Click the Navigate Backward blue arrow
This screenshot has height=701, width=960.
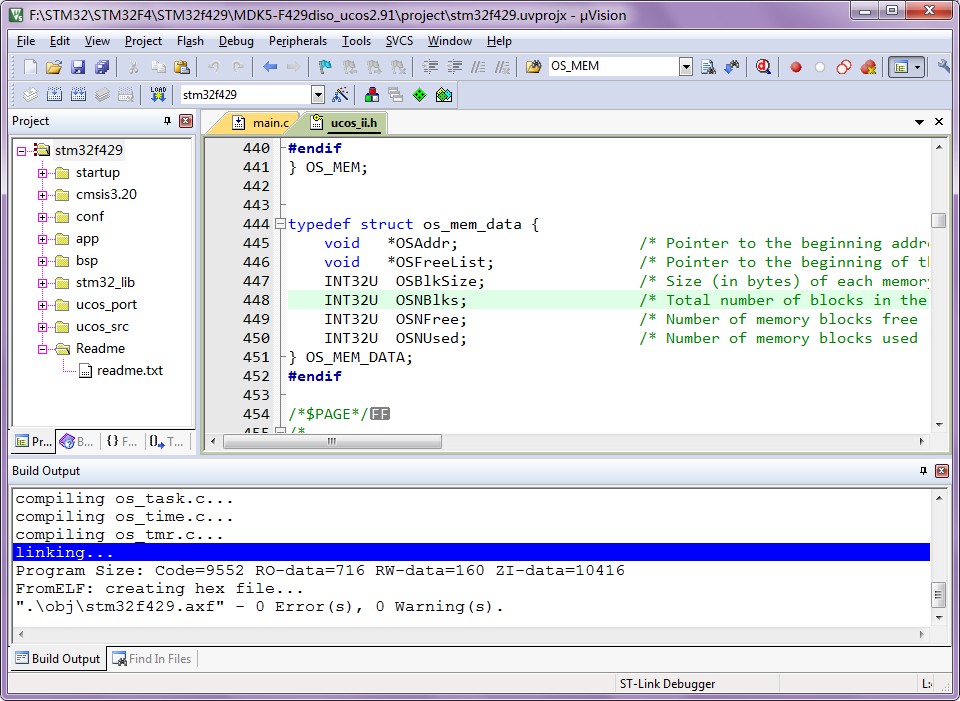pyautogui.click(x=270, y=67)
